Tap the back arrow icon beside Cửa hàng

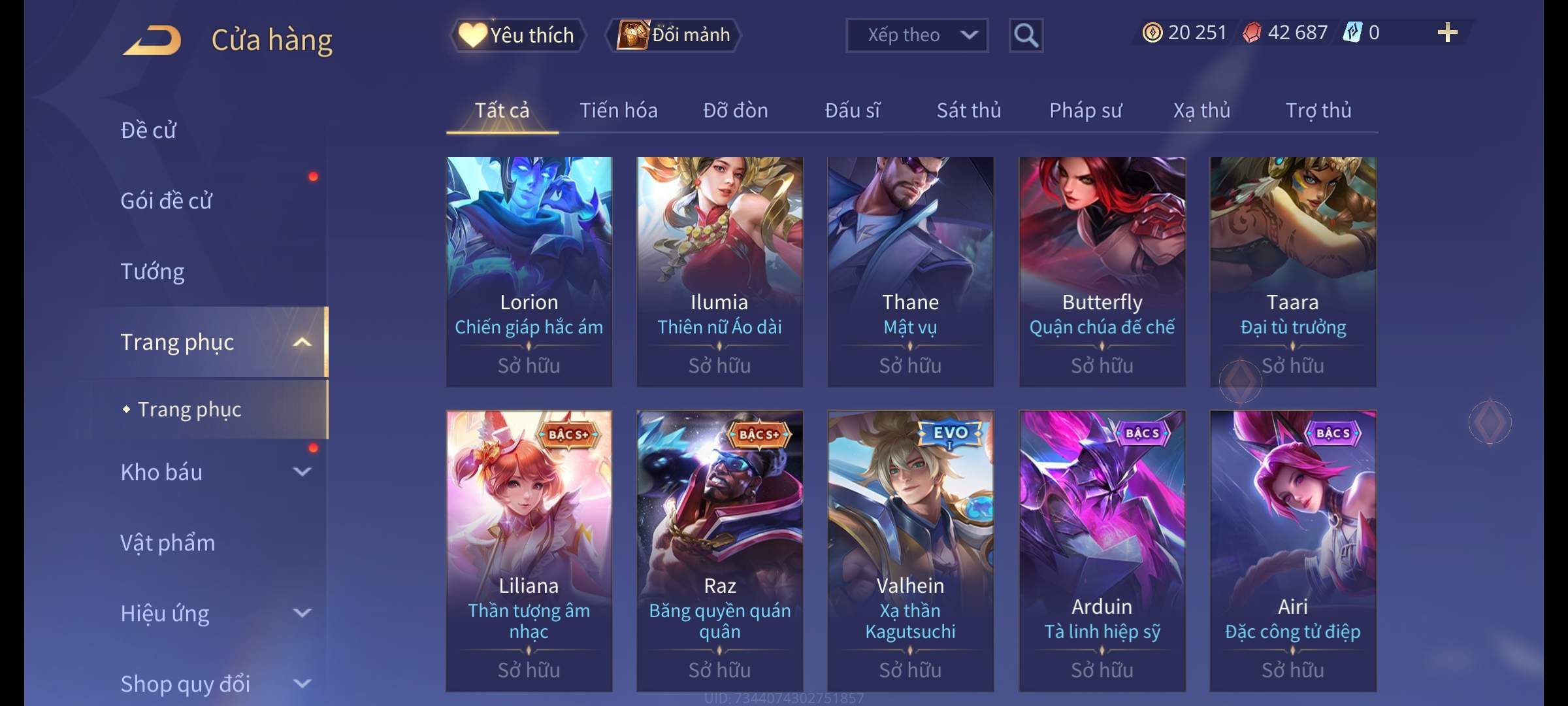click(x=152, y=41)
